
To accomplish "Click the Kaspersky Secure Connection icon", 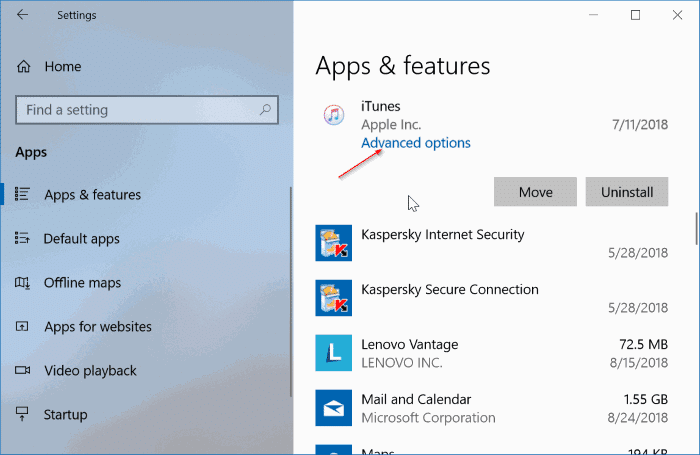I will (x=333, y=298).
